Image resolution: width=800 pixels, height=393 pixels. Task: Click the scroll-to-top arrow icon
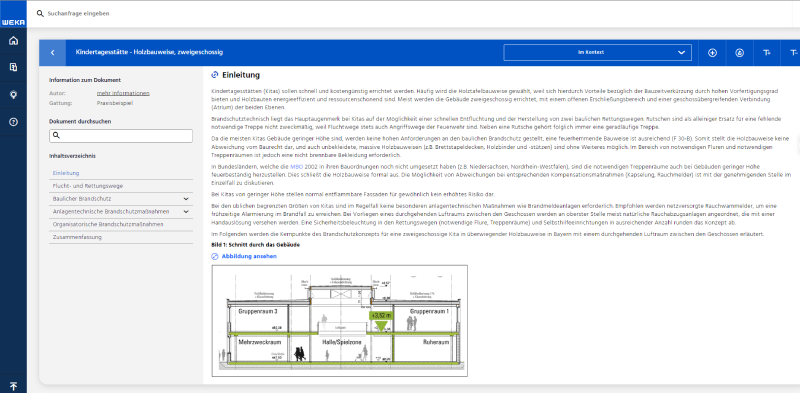pyautogui.click(x=13, y=386)
